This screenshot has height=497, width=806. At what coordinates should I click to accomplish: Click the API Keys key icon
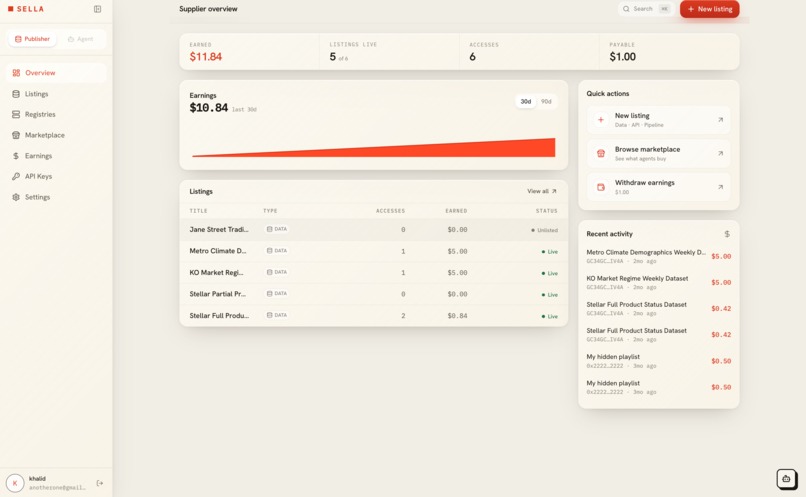coord(16,176)
